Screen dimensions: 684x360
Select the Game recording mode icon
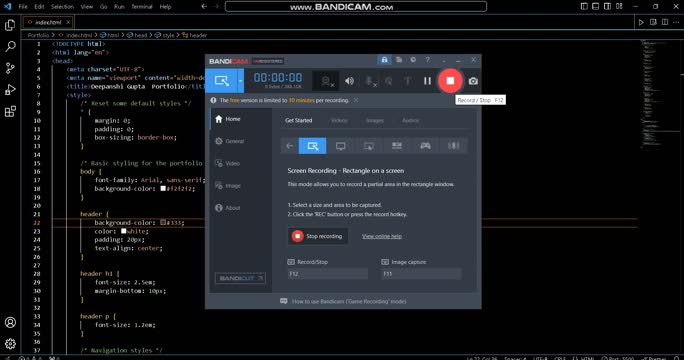[425, 146]
